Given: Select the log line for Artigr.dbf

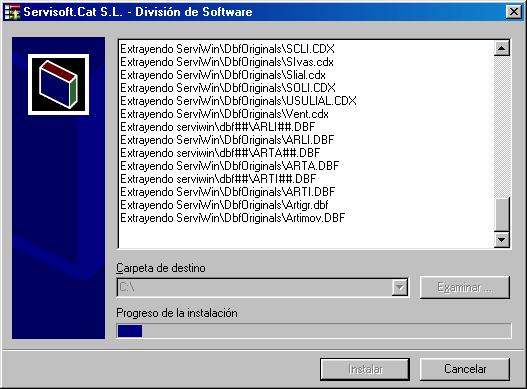Looking at the screenshot, I should point(224,205).
